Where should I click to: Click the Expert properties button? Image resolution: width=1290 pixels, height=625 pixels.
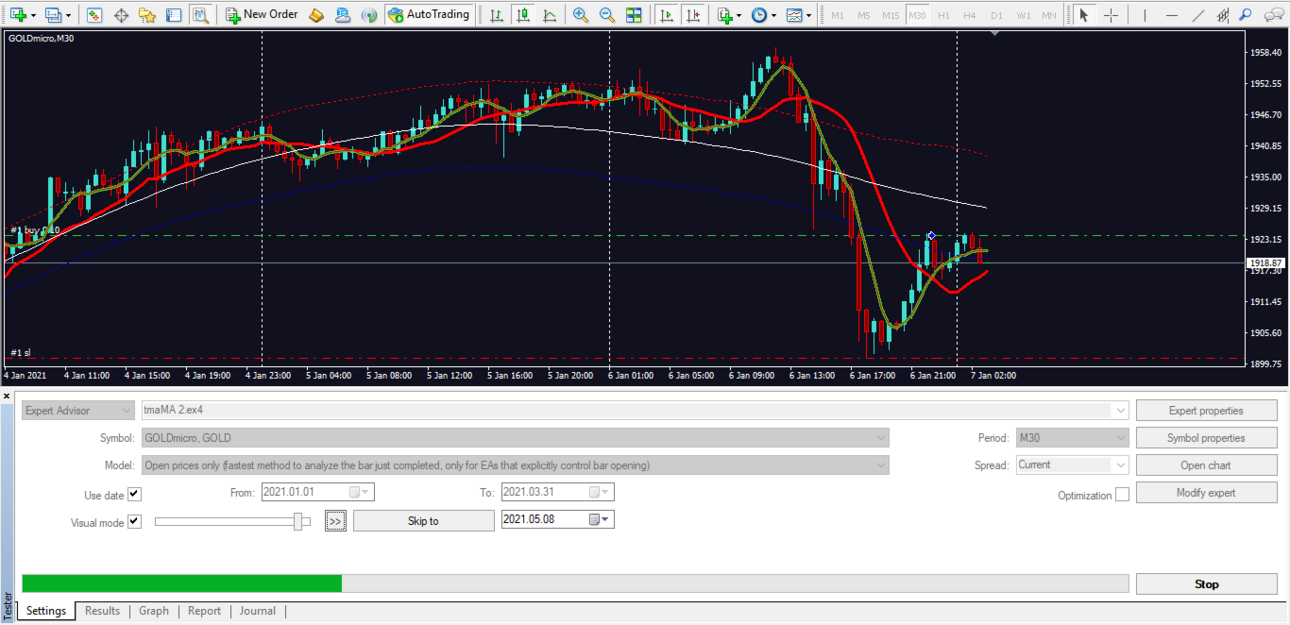click(x=1206, y=411)
